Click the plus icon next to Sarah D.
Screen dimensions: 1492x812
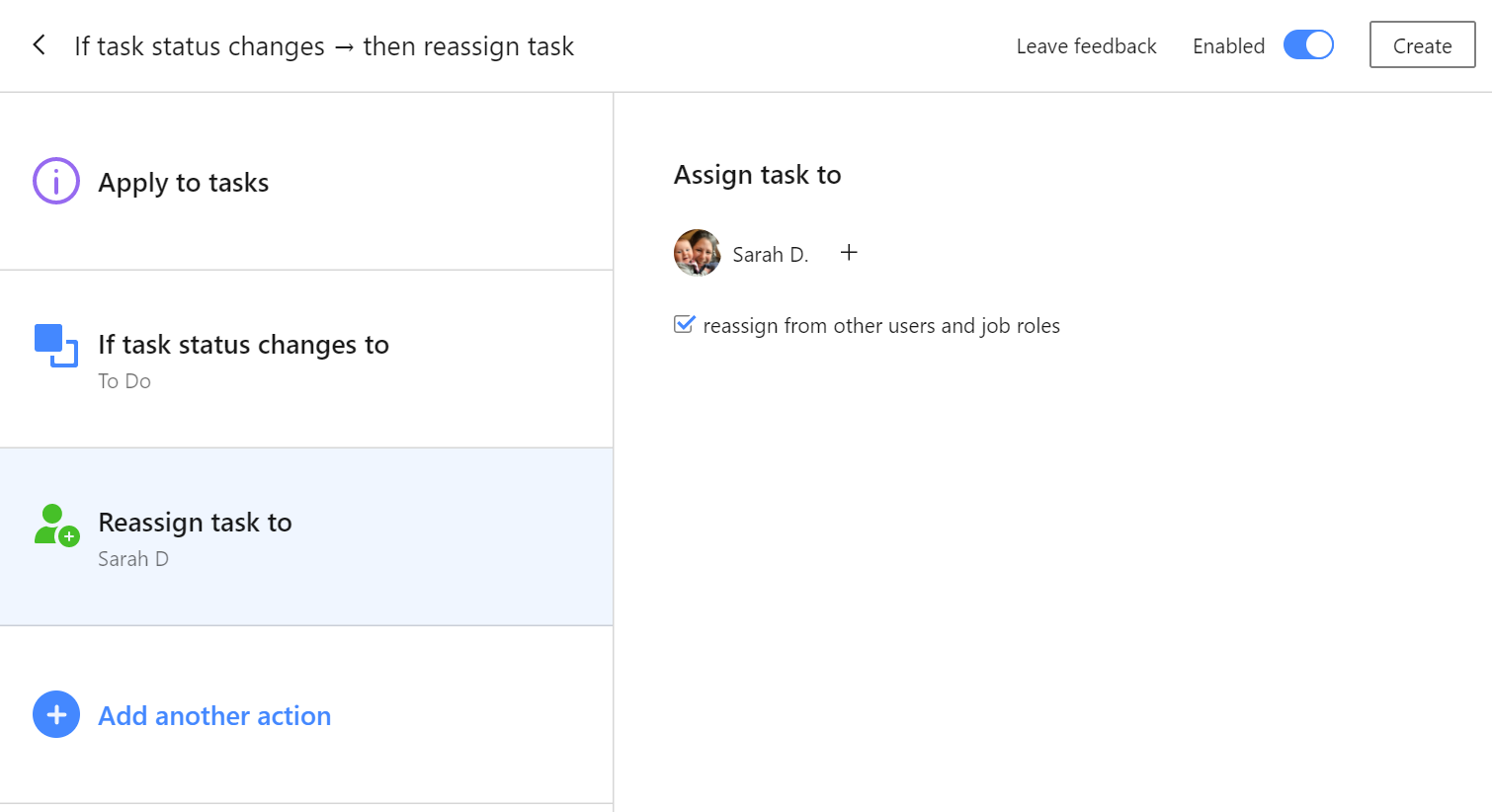point(849,253)
